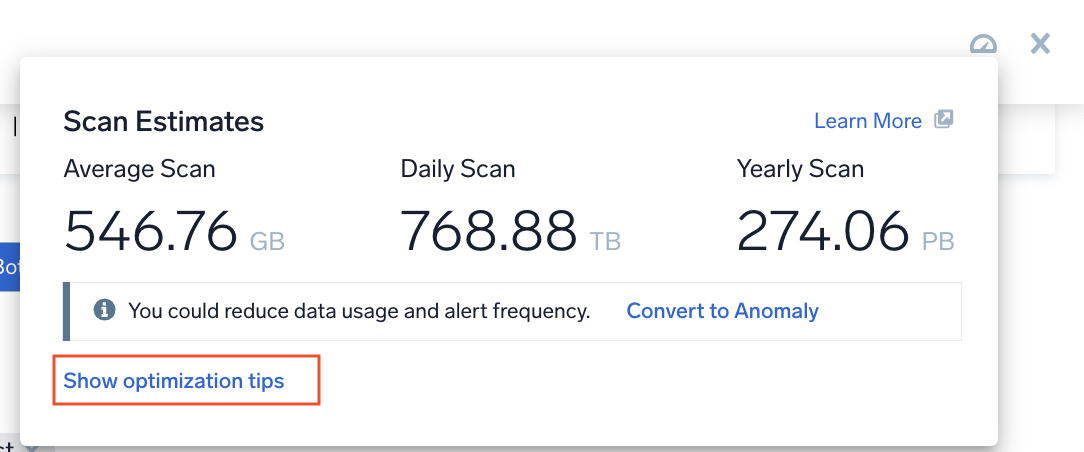The height and width of the screenshot is (452, 1084).
Task: Click the gauge scan estimates icon
Action: click(984, 45)
